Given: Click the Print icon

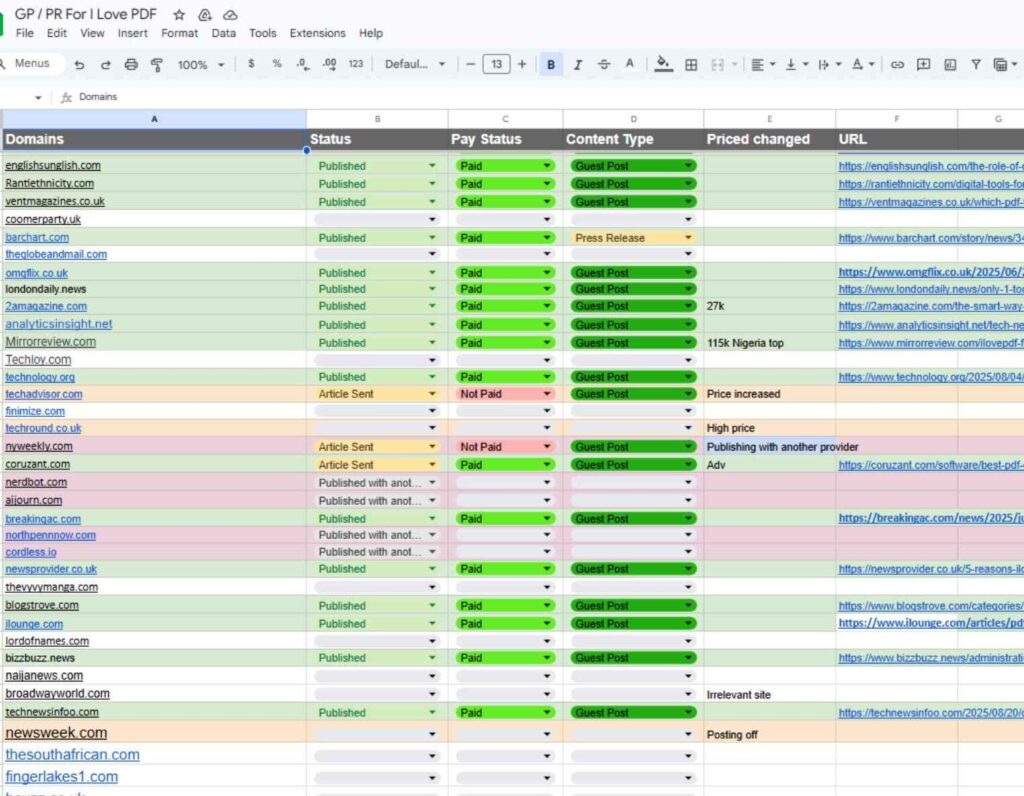Looking at the screenshot, I should click(131, 65).
